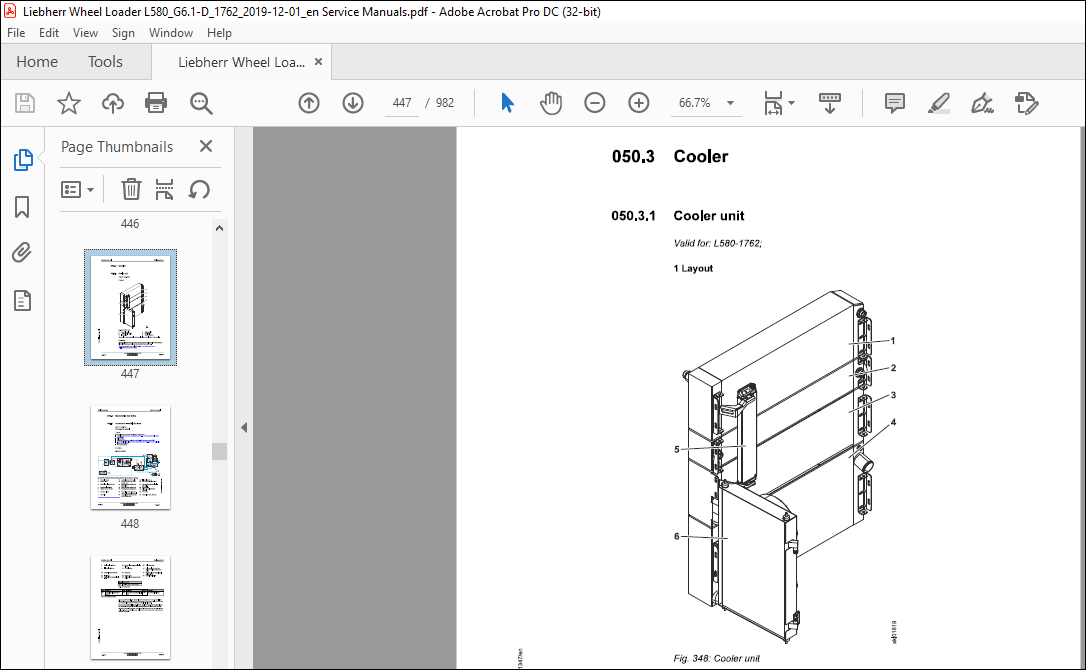Open the Edit menu
The height and width of the screenshot is (670, 1086).
click(48, 33)
